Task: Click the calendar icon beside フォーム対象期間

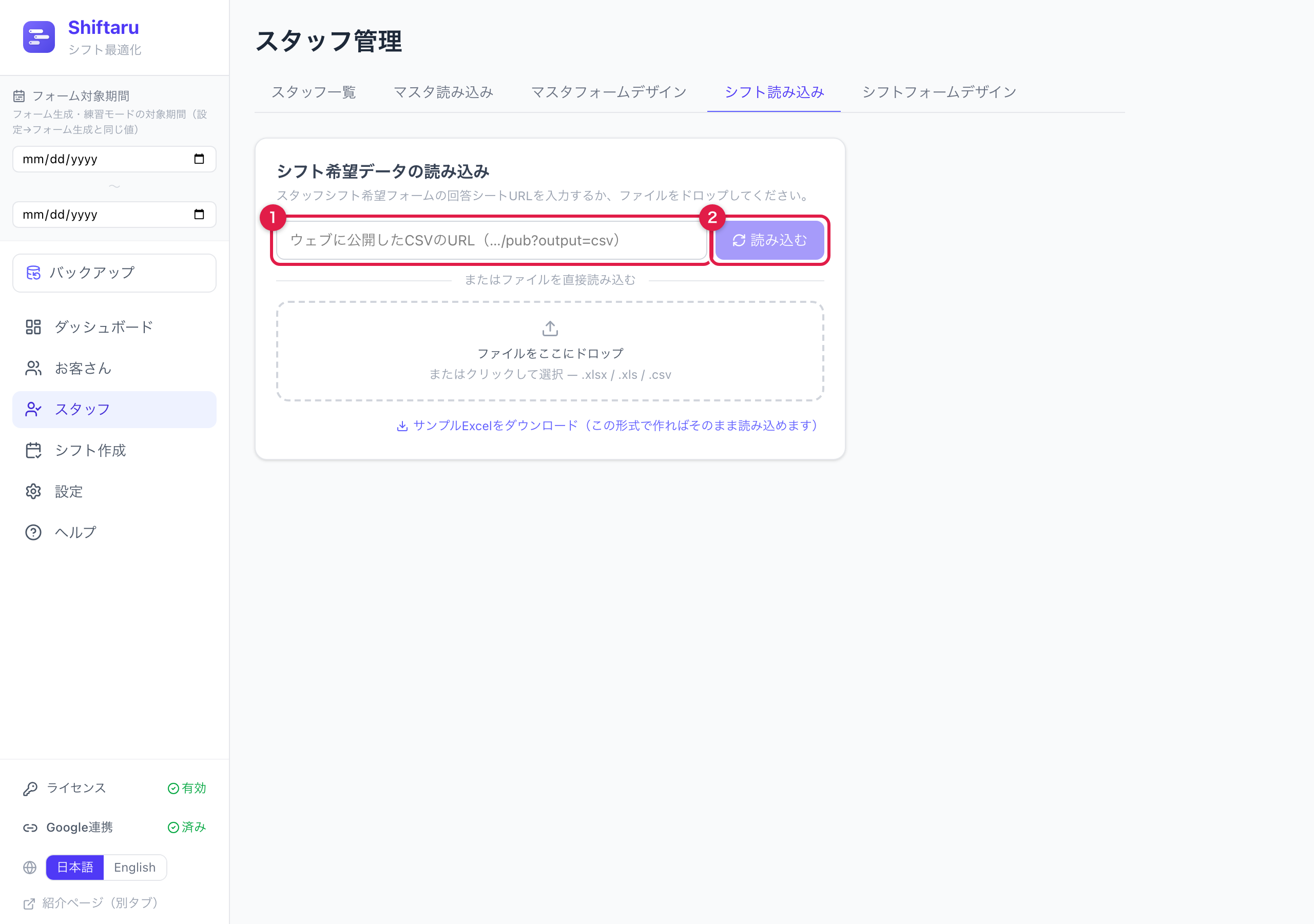Action: coord(20,96)
